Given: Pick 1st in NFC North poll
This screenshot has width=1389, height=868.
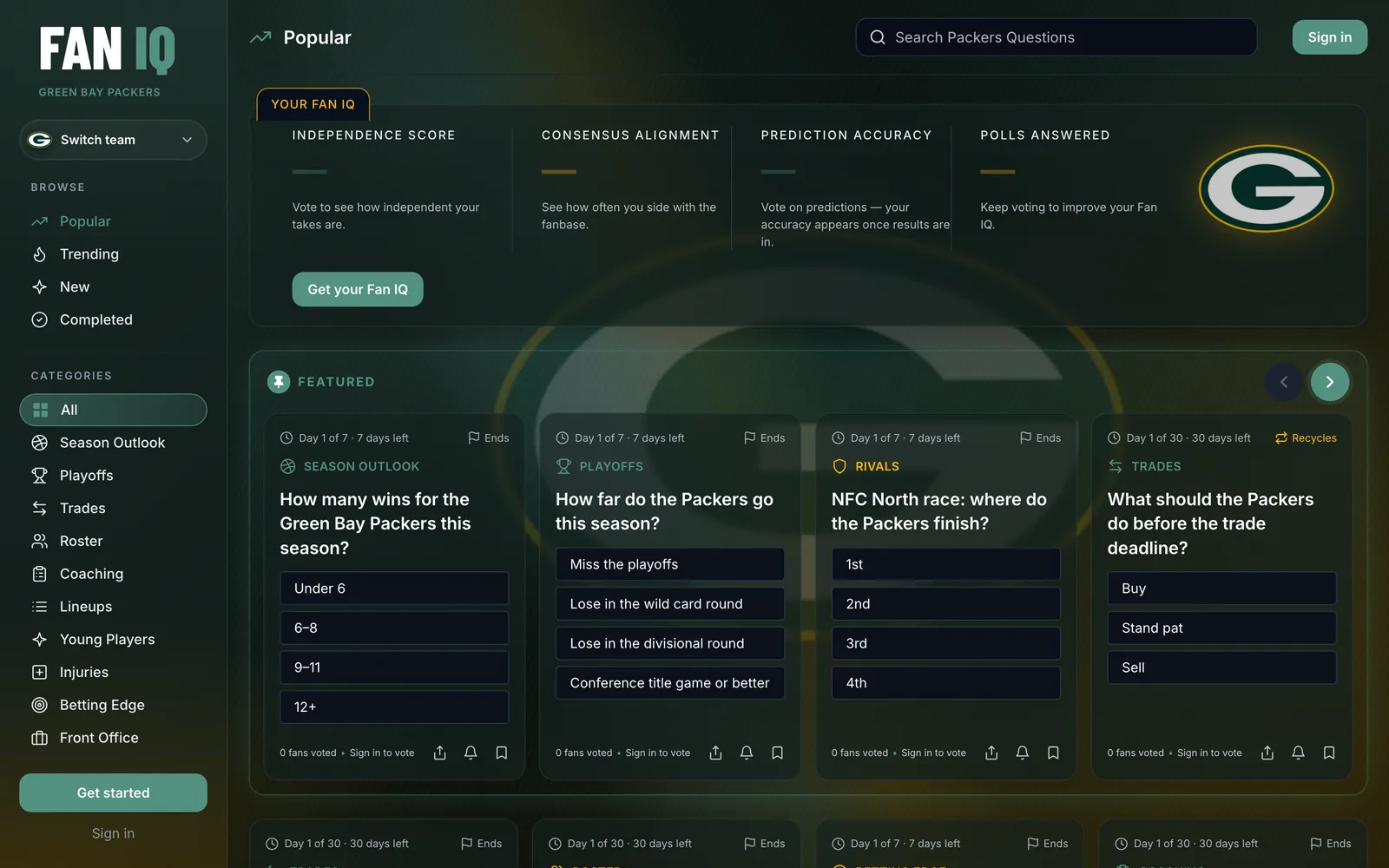Looking at the screenshot, I should click(946, 564).
